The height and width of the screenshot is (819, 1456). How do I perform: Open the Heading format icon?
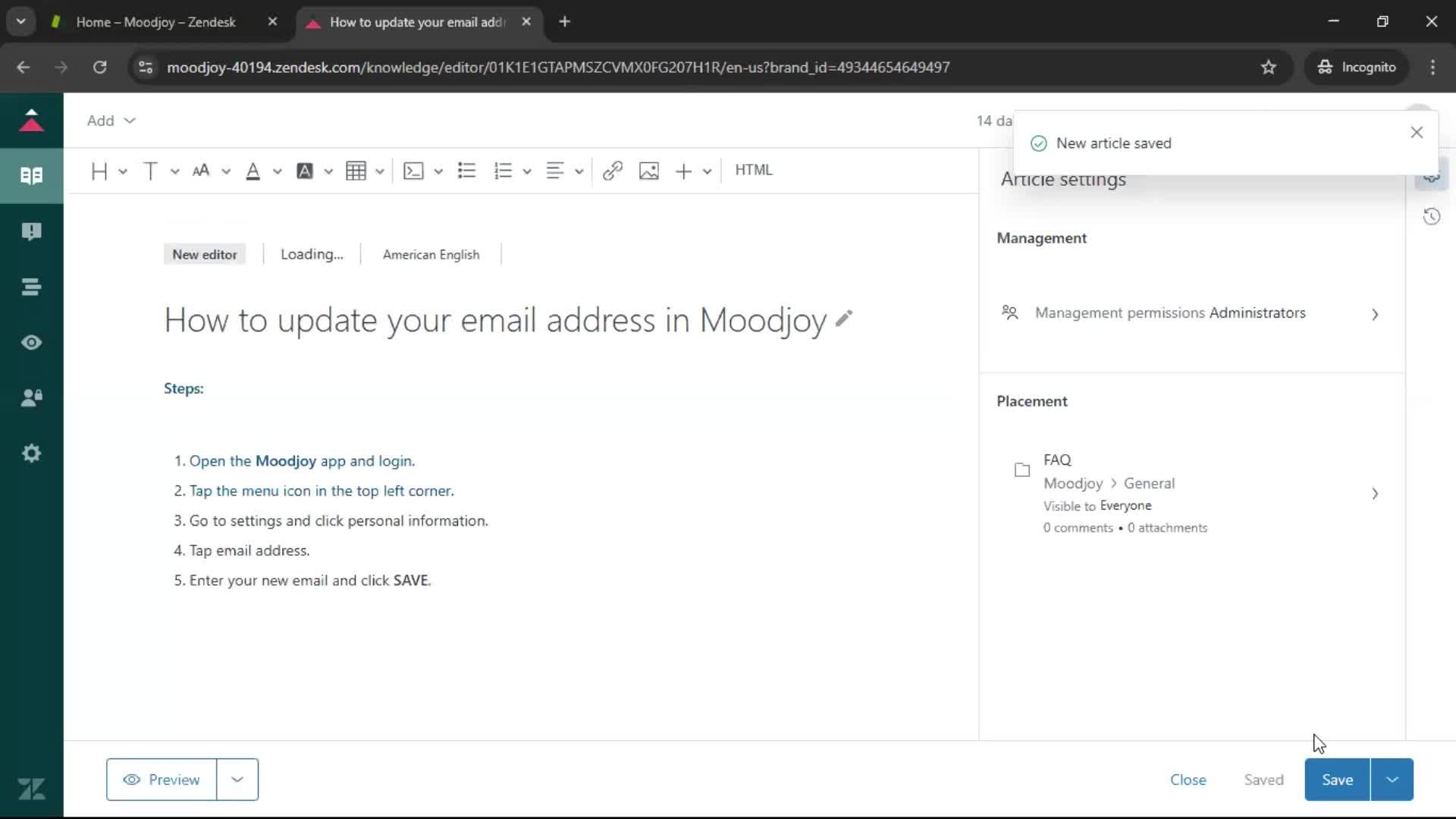(x=99, y=171)
